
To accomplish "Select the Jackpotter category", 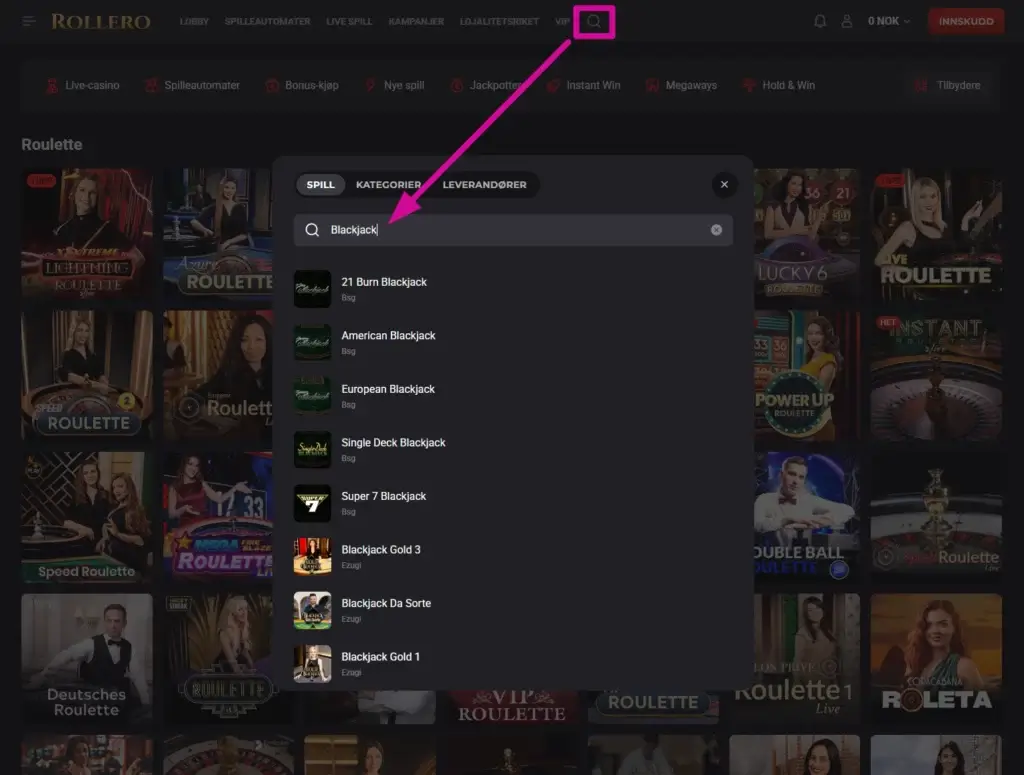I will pos(487,86).
